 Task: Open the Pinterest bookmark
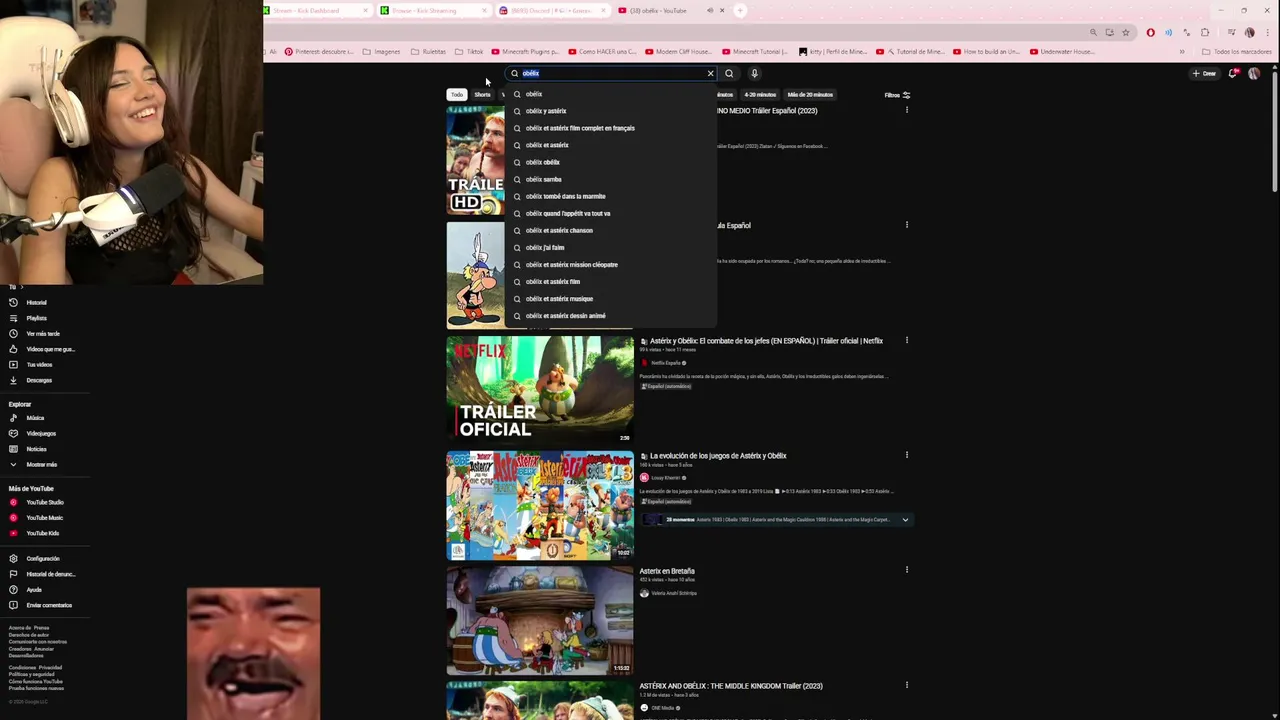click(x=319, y=51)
